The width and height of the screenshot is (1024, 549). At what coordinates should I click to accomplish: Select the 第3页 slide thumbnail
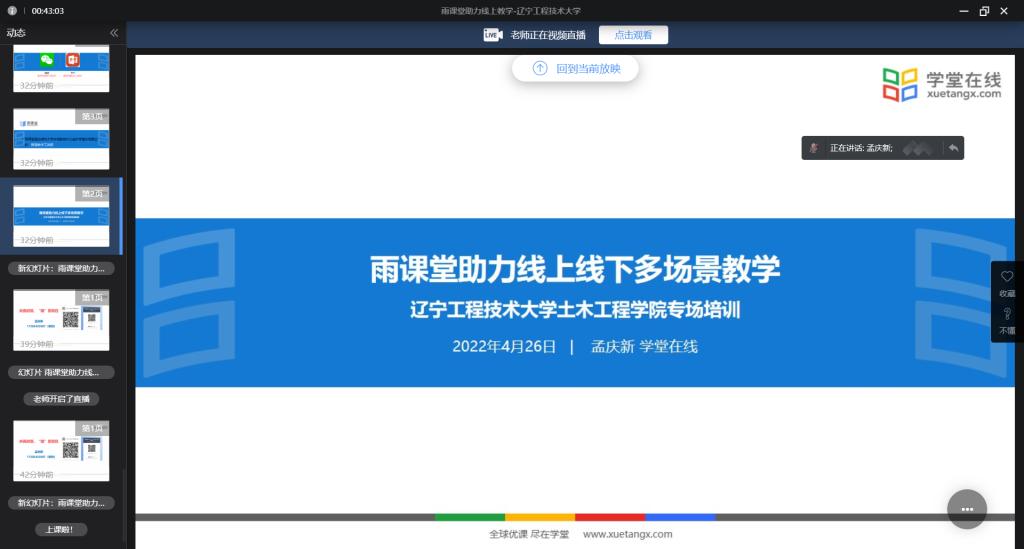pyautogui.click(x=61, y=139)
